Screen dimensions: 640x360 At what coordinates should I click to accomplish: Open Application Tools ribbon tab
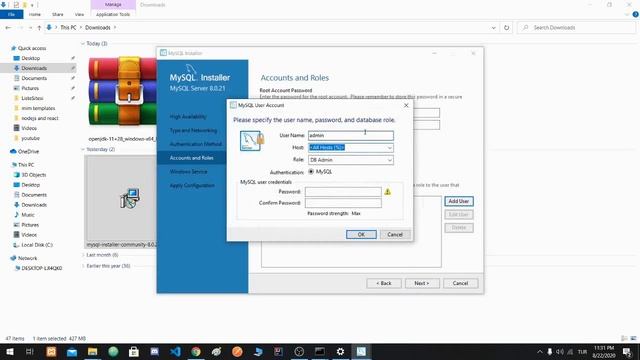[113, 14]
